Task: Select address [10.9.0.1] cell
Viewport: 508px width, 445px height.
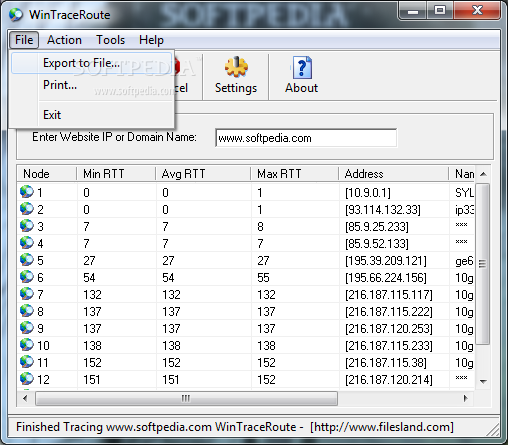Action: [x=368, y=193]
